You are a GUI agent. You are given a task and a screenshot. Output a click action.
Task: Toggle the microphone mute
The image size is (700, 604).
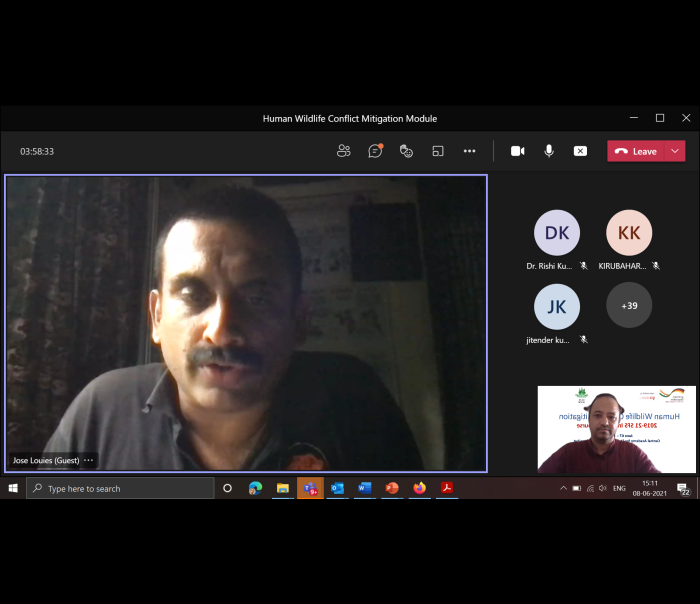click(x=549, y=151)
